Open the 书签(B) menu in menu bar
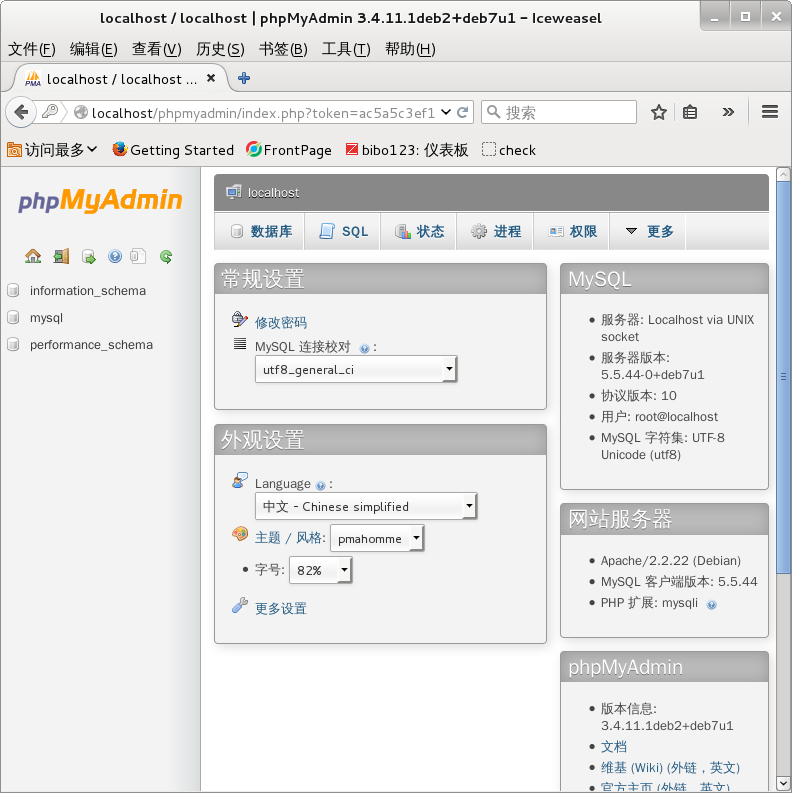The image size is (792, 793). point(283,49)
